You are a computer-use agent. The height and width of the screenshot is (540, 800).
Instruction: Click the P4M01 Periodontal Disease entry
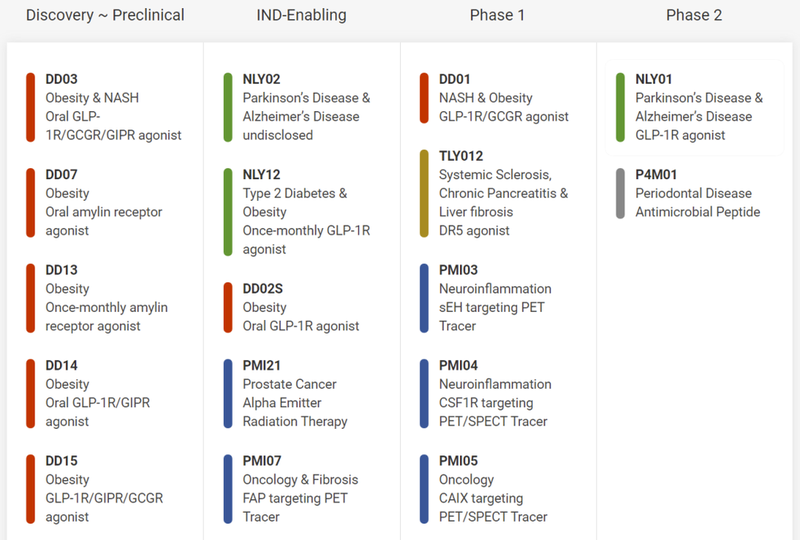point(697,193)
